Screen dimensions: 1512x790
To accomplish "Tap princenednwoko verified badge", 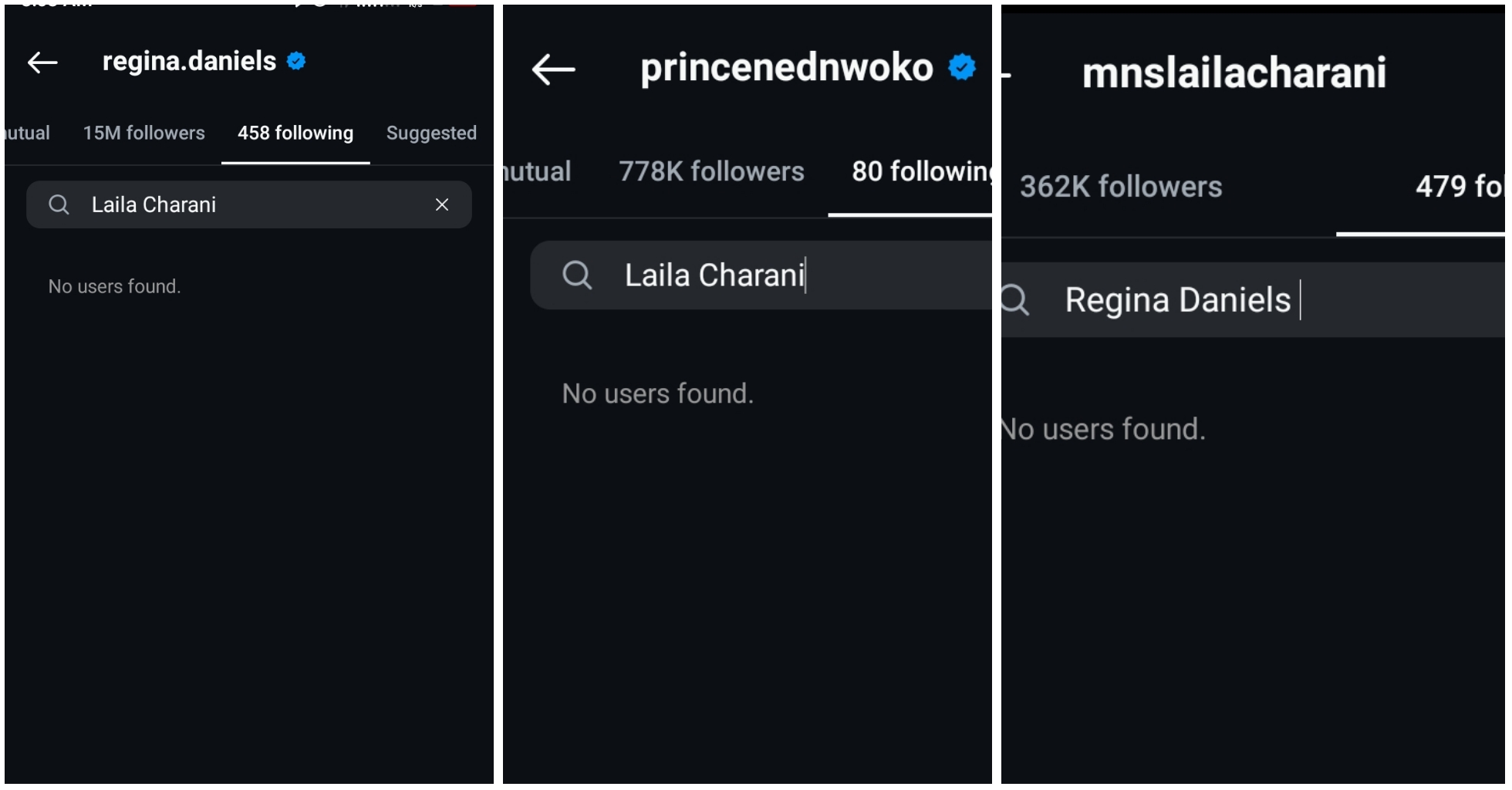I will point(962,67).
